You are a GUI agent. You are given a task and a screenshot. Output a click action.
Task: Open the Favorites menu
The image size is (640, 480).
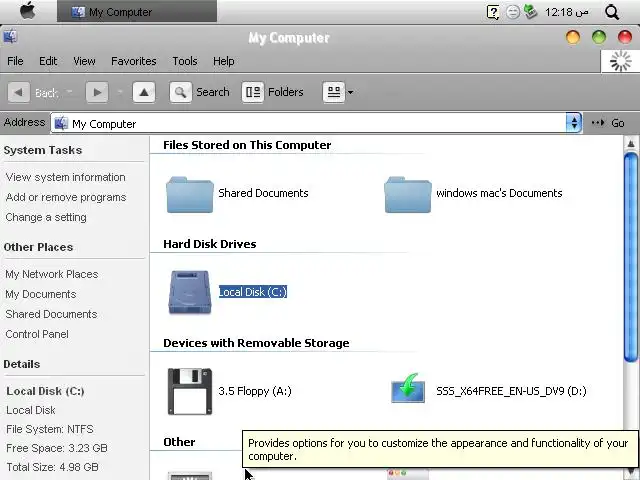coord(133,61)
